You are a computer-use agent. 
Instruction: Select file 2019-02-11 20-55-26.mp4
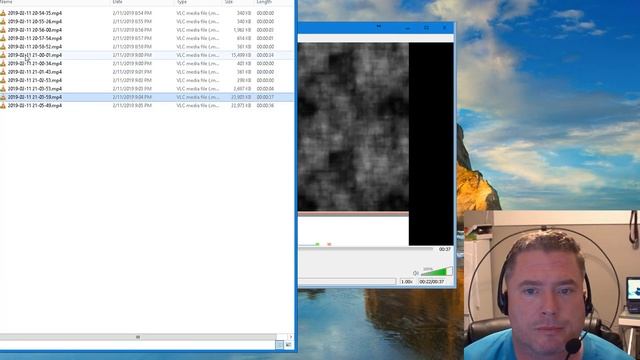35,21
